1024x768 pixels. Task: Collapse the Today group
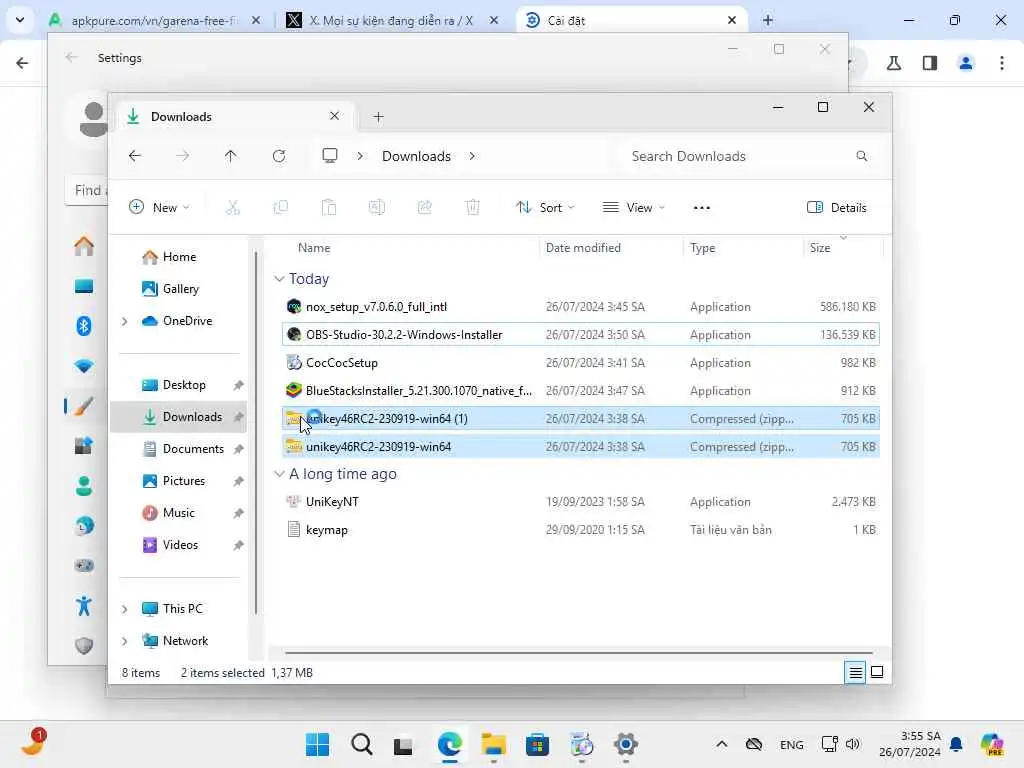280,279
